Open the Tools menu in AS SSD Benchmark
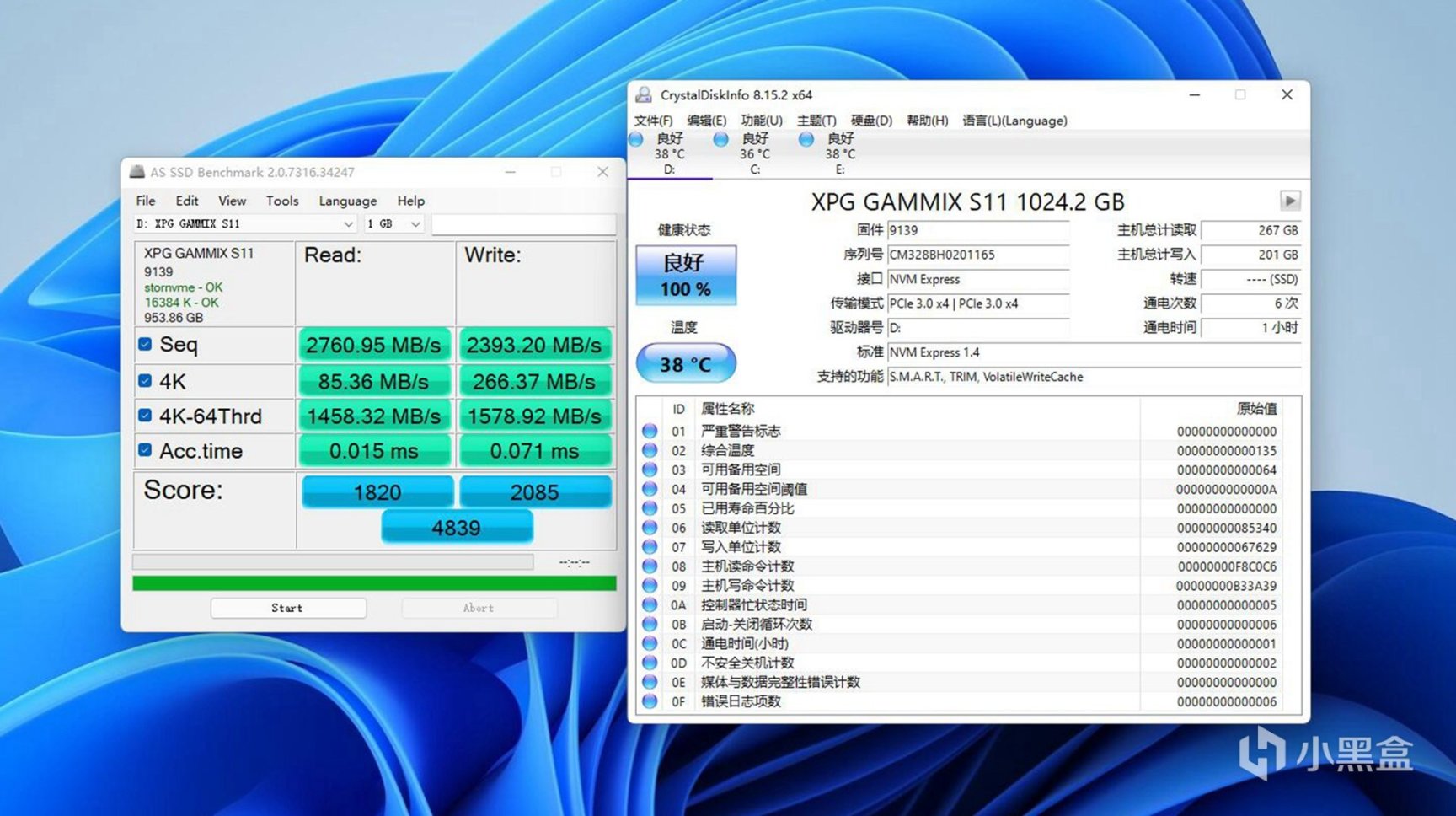 pos(282,201)
